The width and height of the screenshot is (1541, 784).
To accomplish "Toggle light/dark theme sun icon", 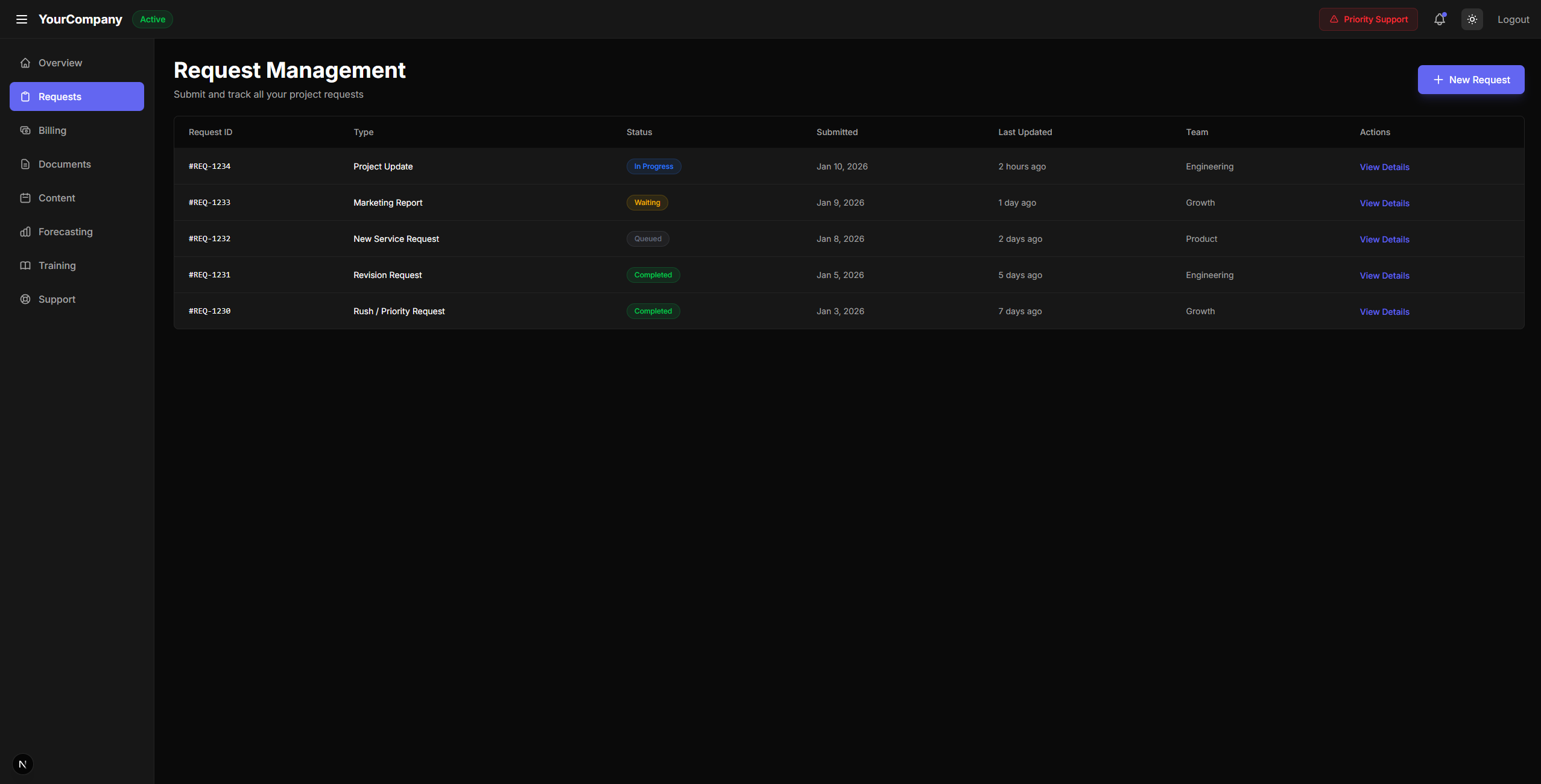I will click(1472, 19).
